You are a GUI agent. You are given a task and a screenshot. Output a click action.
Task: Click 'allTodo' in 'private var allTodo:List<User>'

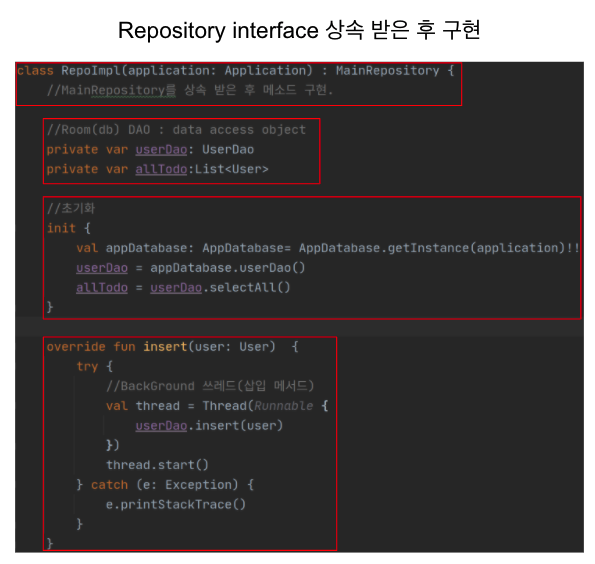point(161,169)
